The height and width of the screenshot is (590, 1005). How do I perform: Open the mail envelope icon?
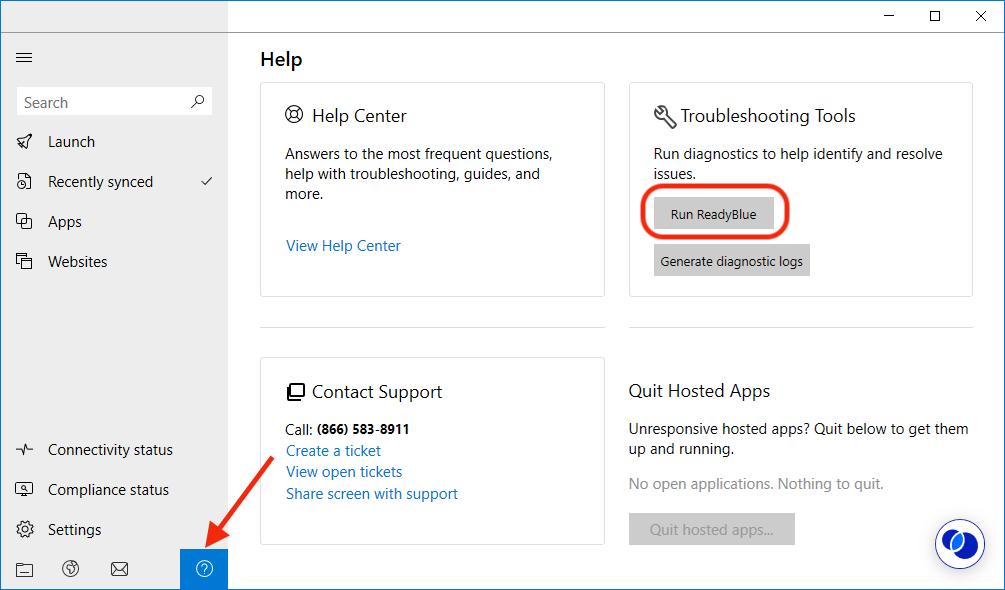click(119, 569)
